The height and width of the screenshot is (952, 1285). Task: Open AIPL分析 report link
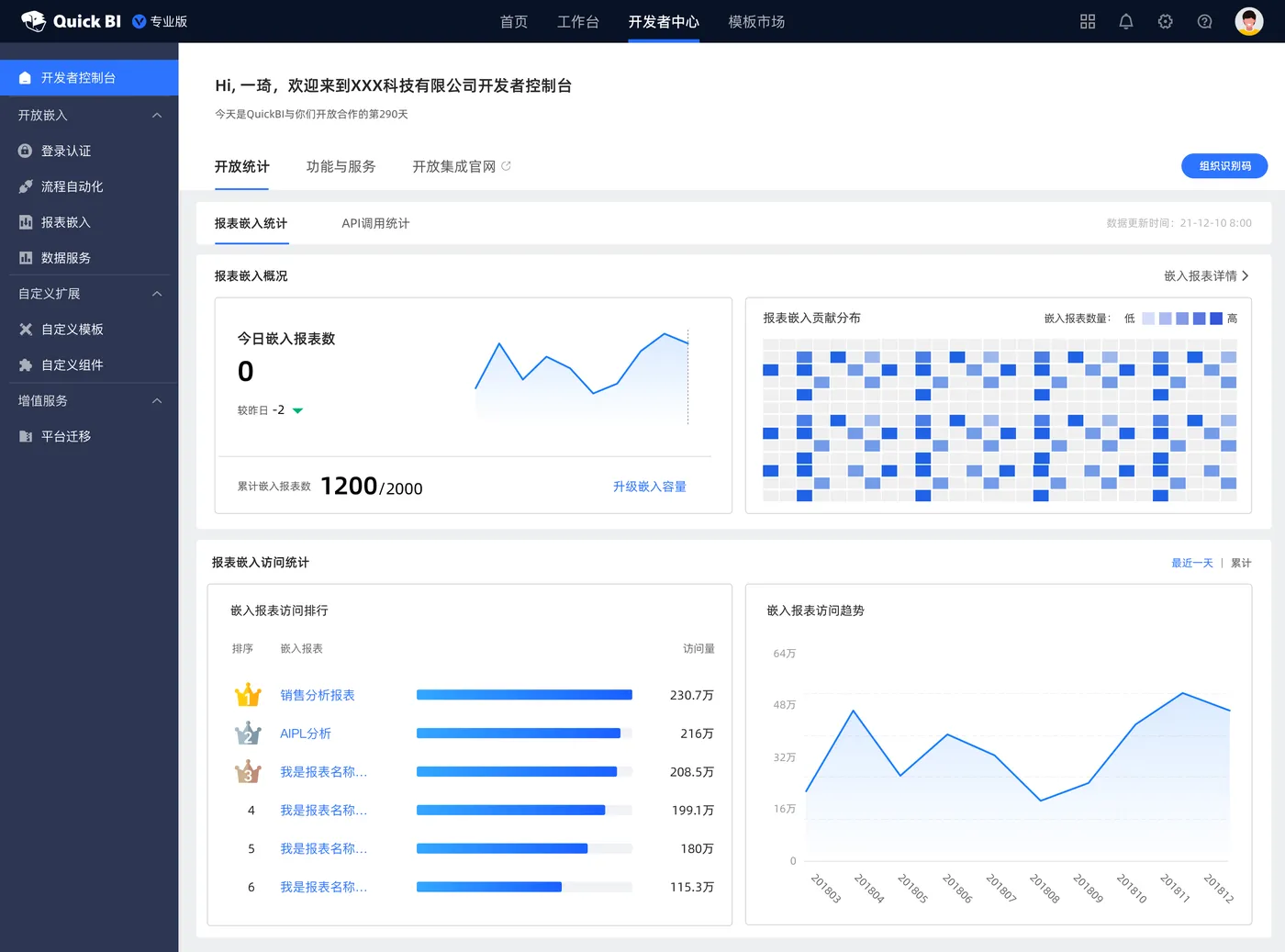(306, 734)
